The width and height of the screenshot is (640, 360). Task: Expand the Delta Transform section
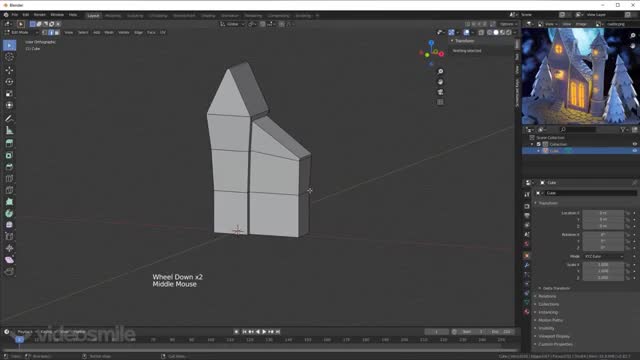[x=556, y=288]
